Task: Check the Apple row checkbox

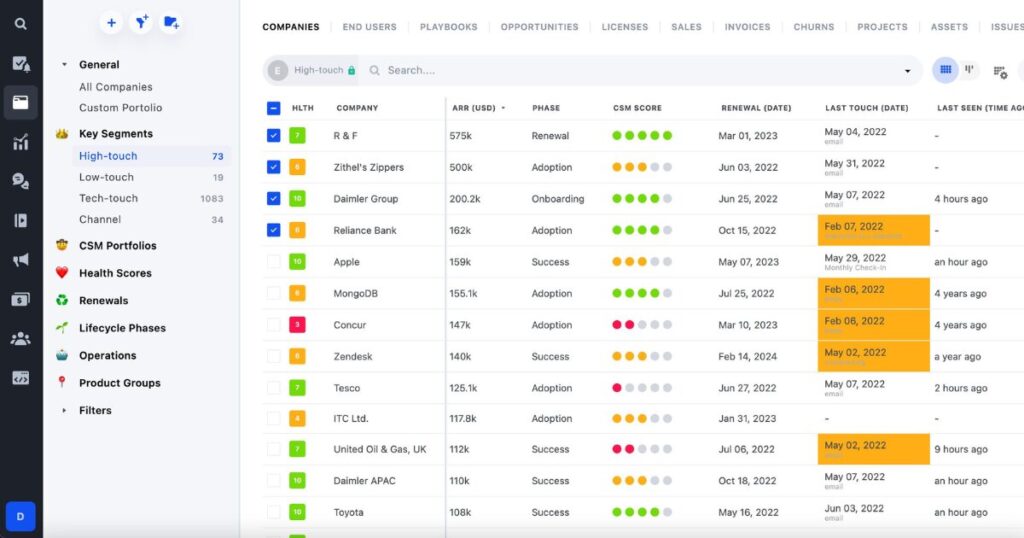Action: pyautogui.click(x=274, y=262)
